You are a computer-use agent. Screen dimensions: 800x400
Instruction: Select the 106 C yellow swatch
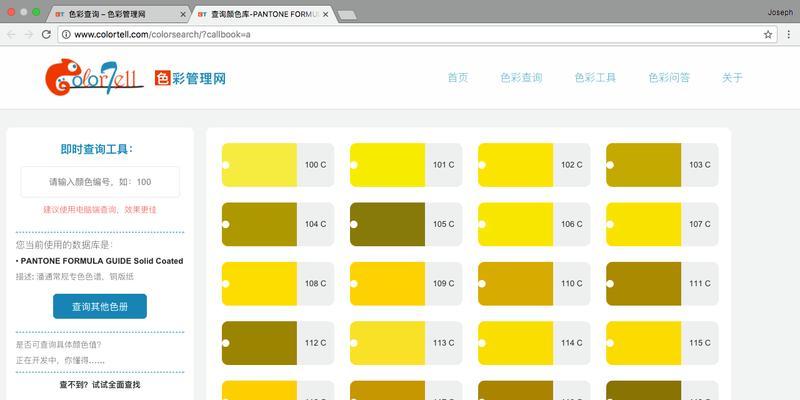click(x=534, y=224)
